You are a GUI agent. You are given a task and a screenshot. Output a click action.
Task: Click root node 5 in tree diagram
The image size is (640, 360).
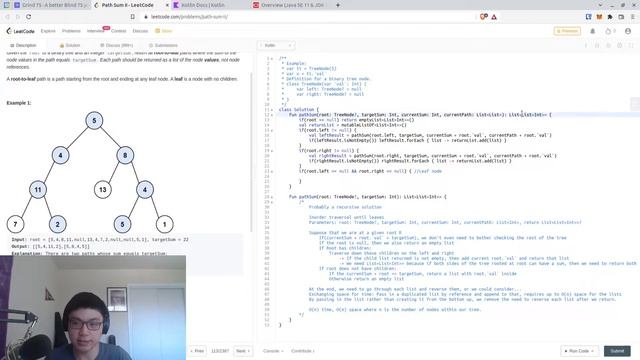click(94, 121)
